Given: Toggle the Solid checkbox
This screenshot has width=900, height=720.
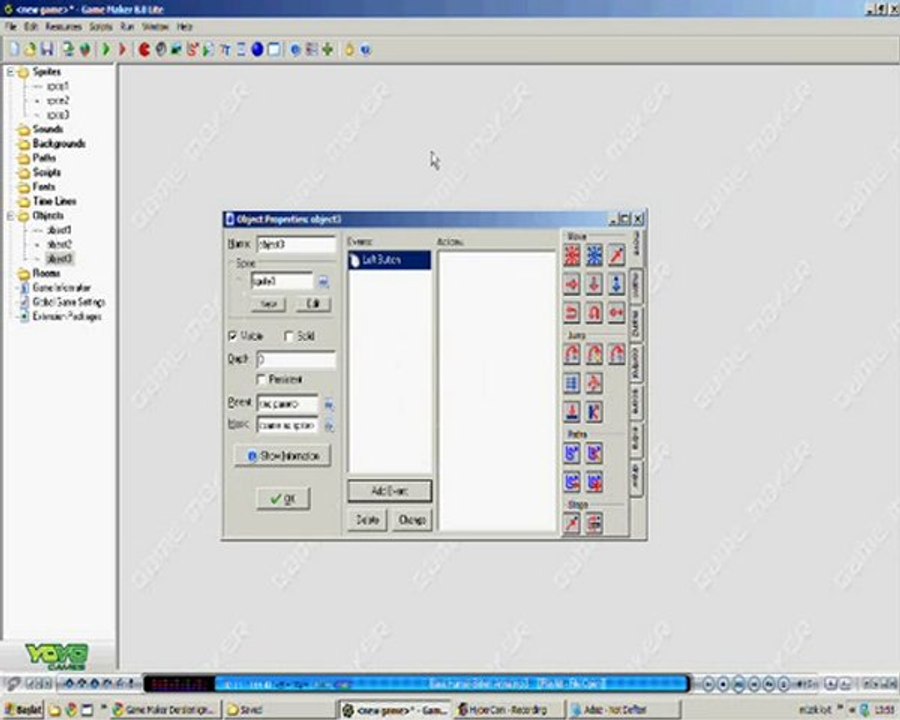Looking at the screenshot, I should click(289, 336).
